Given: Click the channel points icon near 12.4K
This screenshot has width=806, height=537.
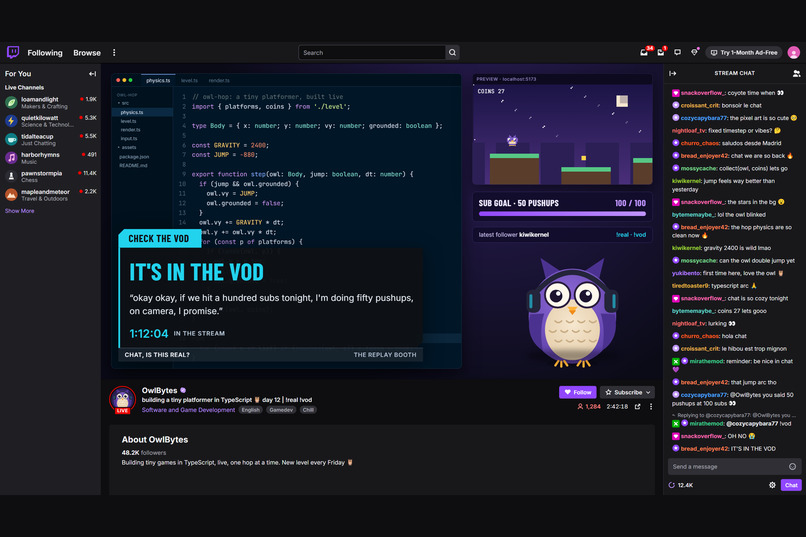Looking at the screenshot, I should 671,485.
